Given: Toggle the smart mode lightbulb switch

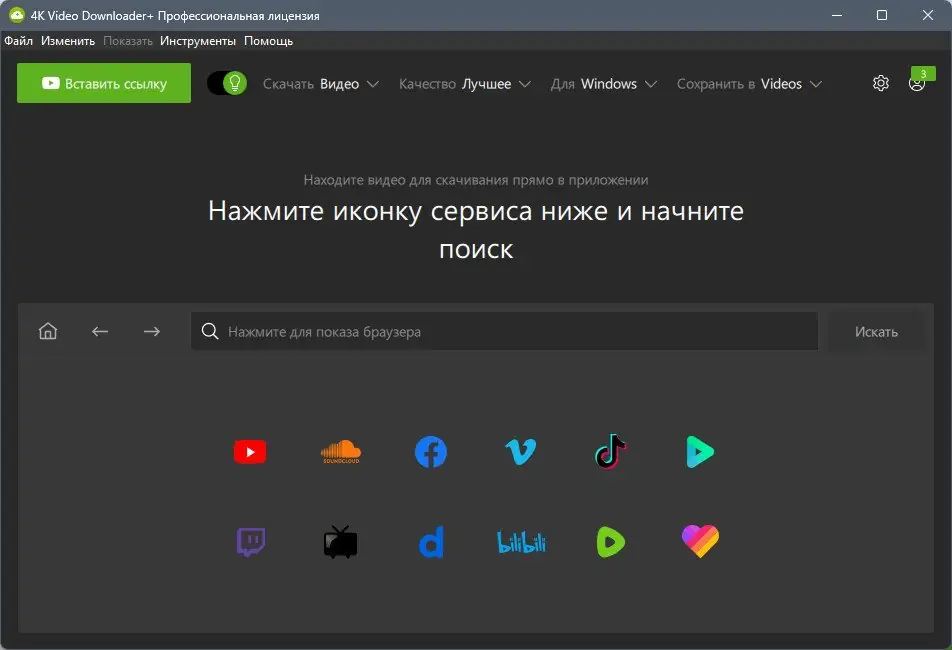Looking at the screenshot, I should tap(225, 83).
